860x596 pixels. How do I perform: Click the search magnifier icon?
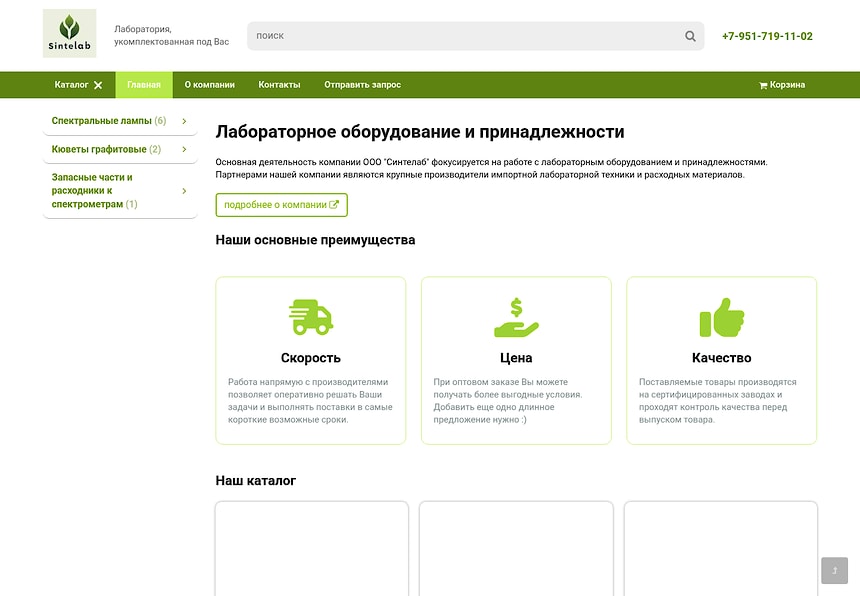pyautogui.click(x=690, y=36)
